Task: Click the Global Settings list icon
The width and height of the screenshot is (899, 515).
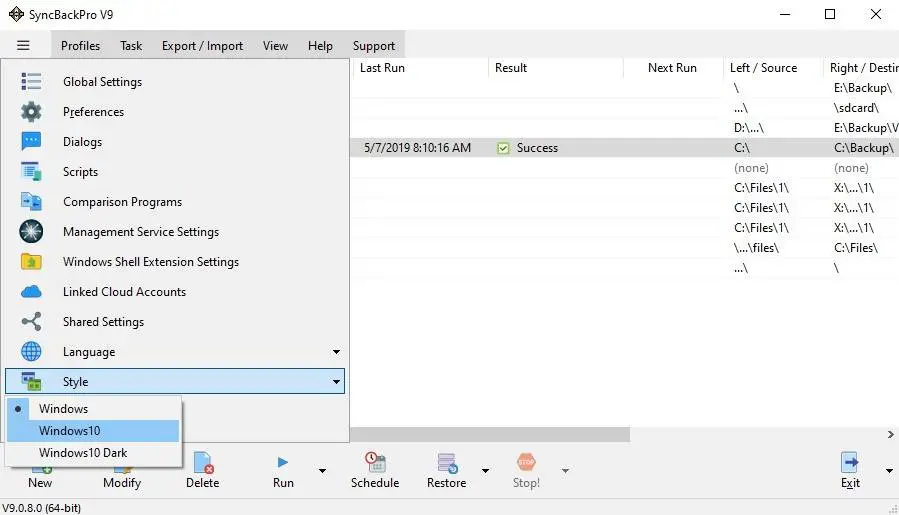Action: point(31,81)
